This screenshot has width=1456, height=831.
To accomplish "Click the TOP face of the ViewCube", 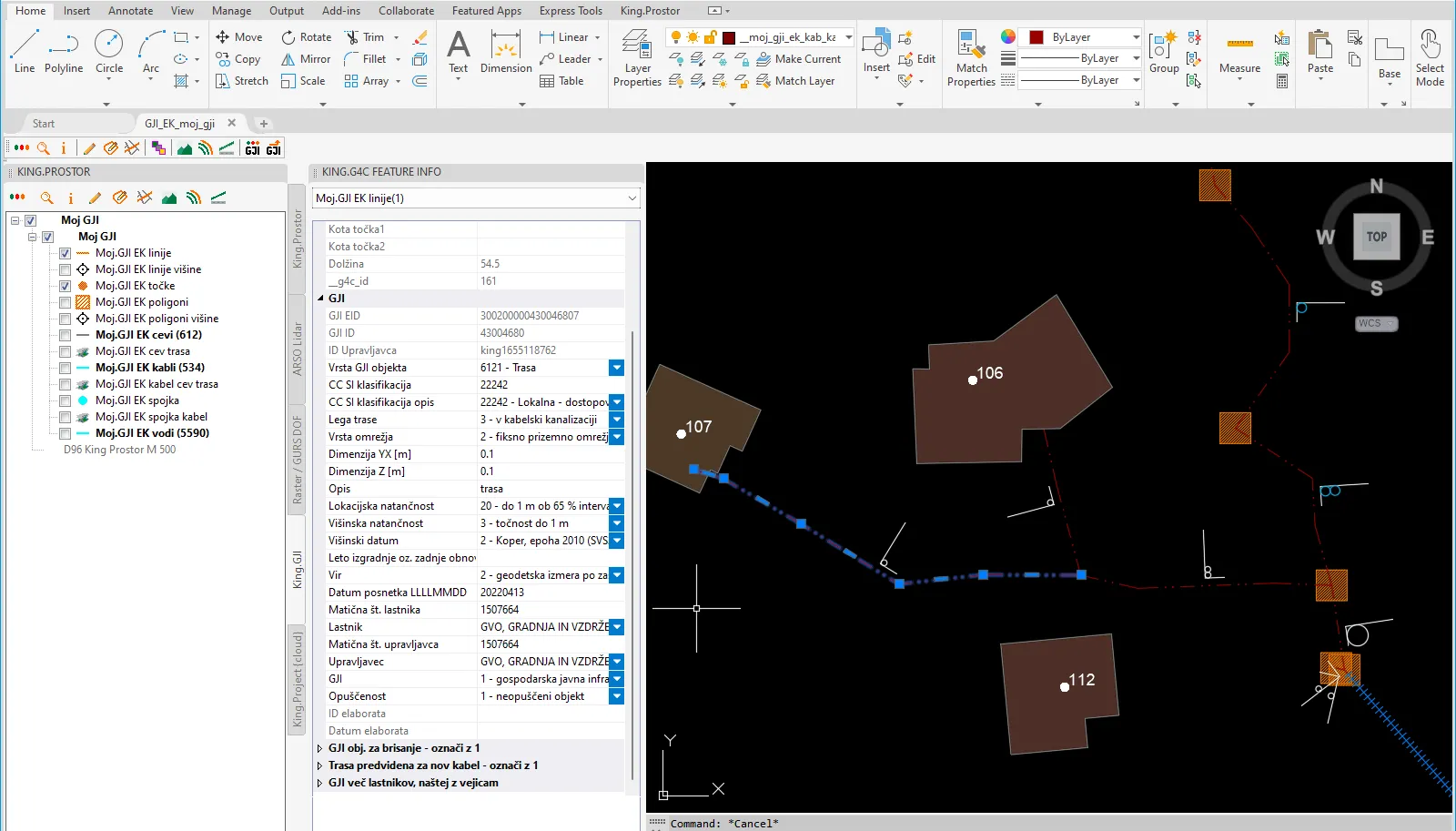I will 1376,237.
